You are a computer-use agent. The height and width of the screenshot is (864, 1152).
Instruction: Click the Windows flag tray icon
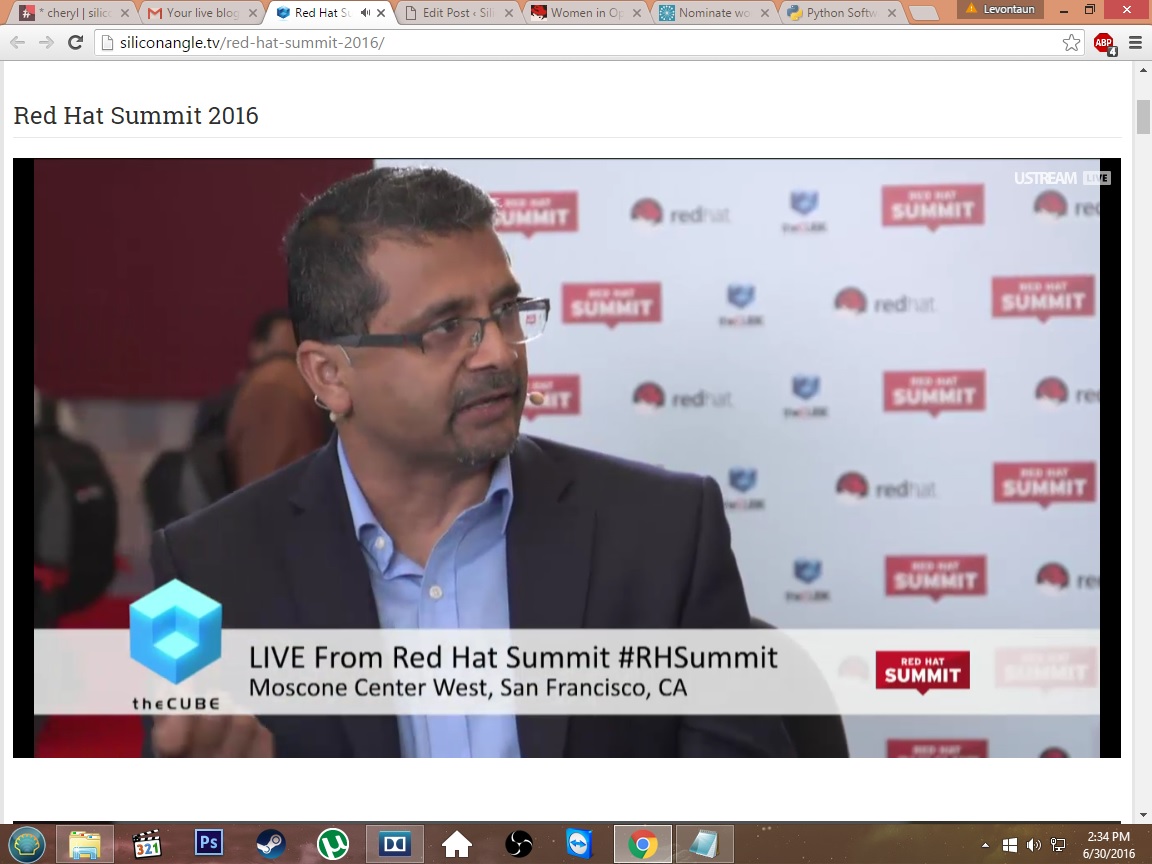pos(1010,846)
